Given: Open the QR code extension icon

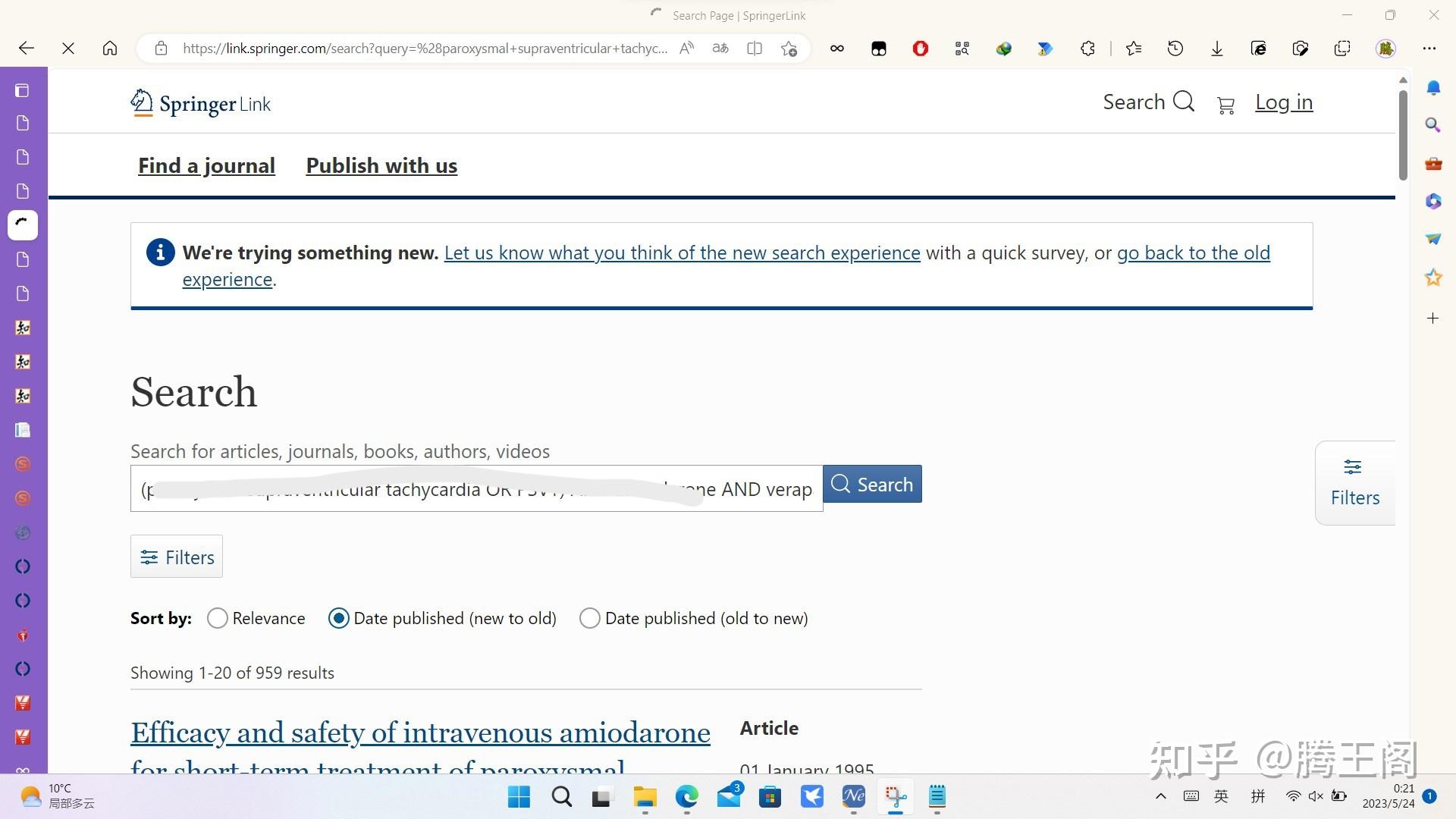Looking at the screenshot, I should pyautogui.click(x=962, y=49).
